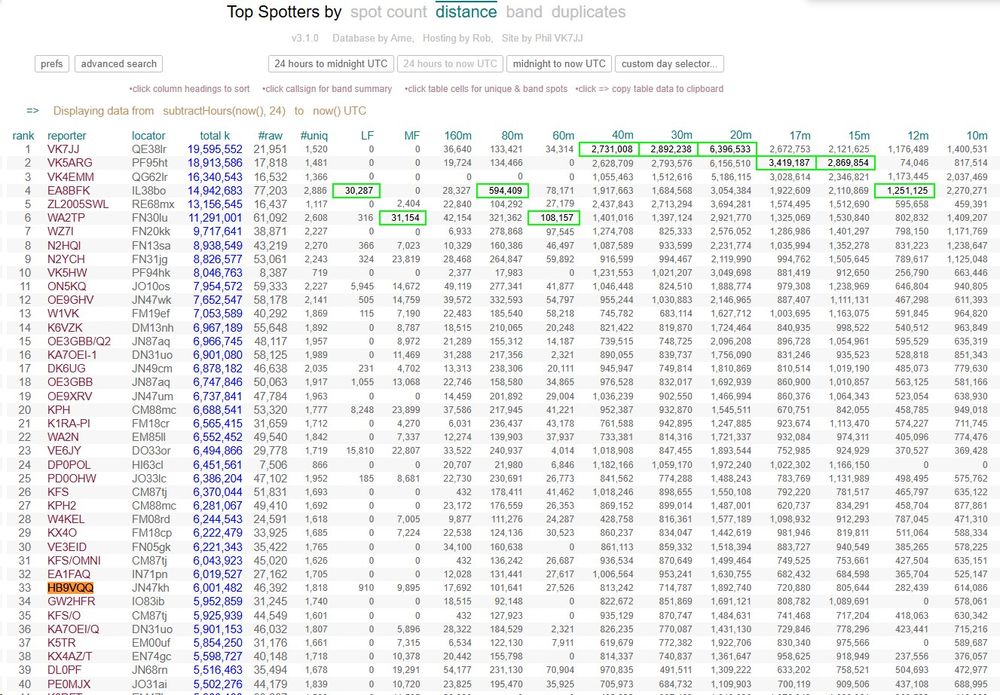
Task: Select 24 hours to now UTC
Action: pos(450,64)
